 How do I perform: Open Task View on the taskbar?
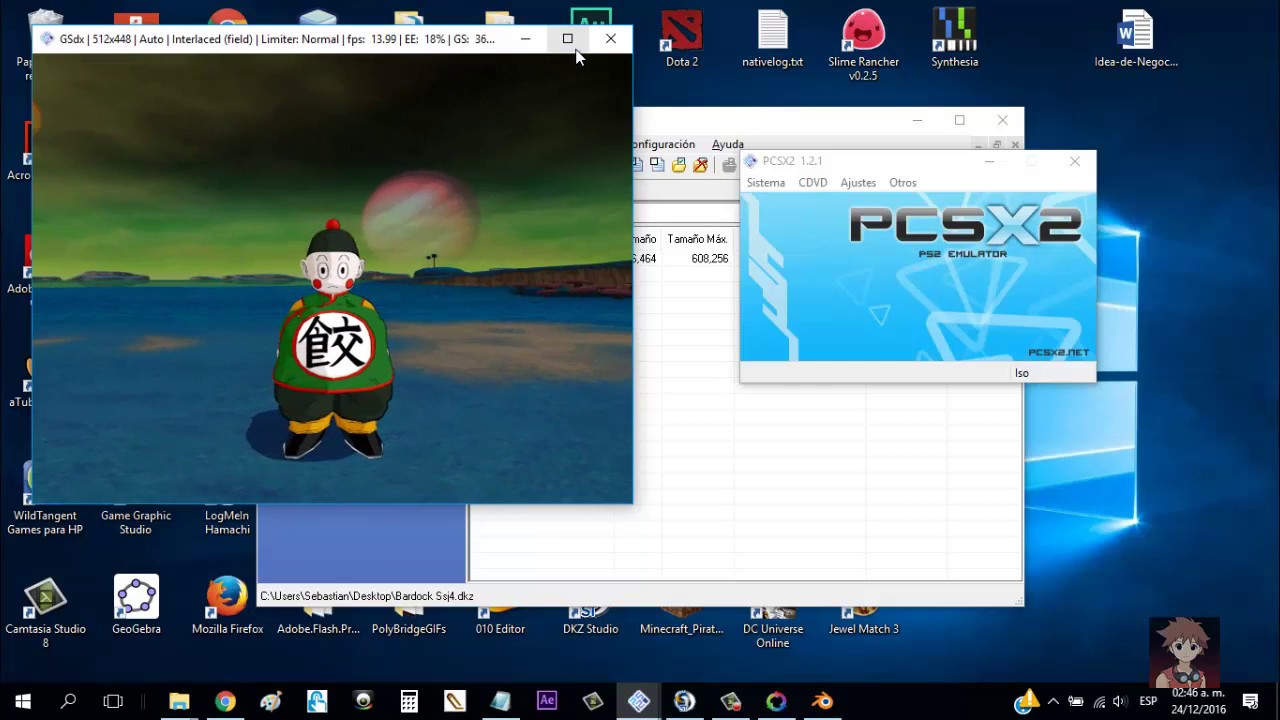113,701
